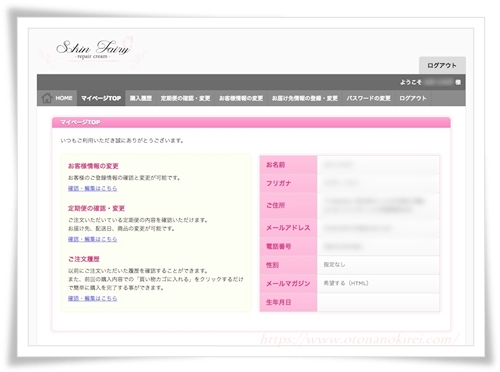Go to 定期便の確認・変更 in the nav bar
Image resolution: width=500 pixels, height=372 pixels.
point(185,98)
